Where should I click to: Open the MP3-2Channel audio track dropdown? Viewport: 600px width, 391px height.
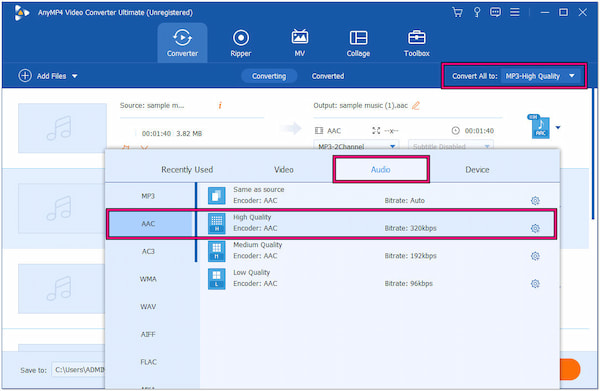point(356,146)
